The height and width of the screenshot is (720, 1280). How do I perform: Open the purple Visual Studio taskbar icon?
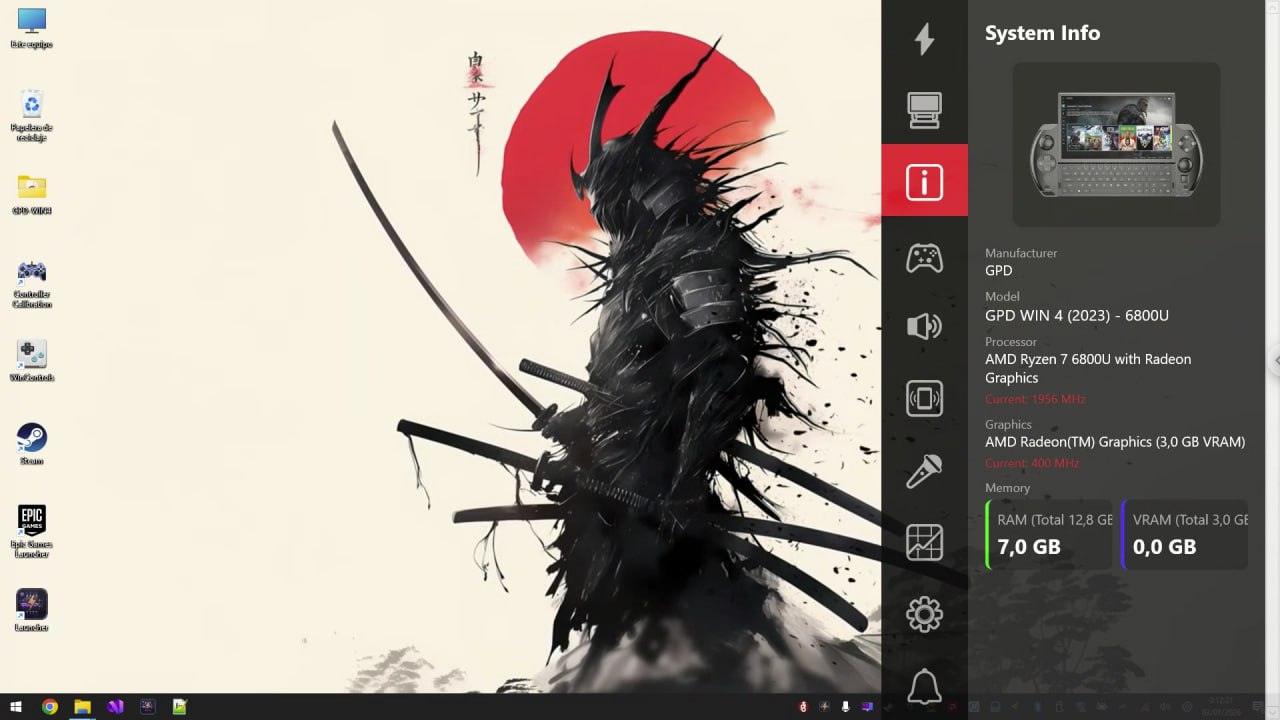click(115, 706)
